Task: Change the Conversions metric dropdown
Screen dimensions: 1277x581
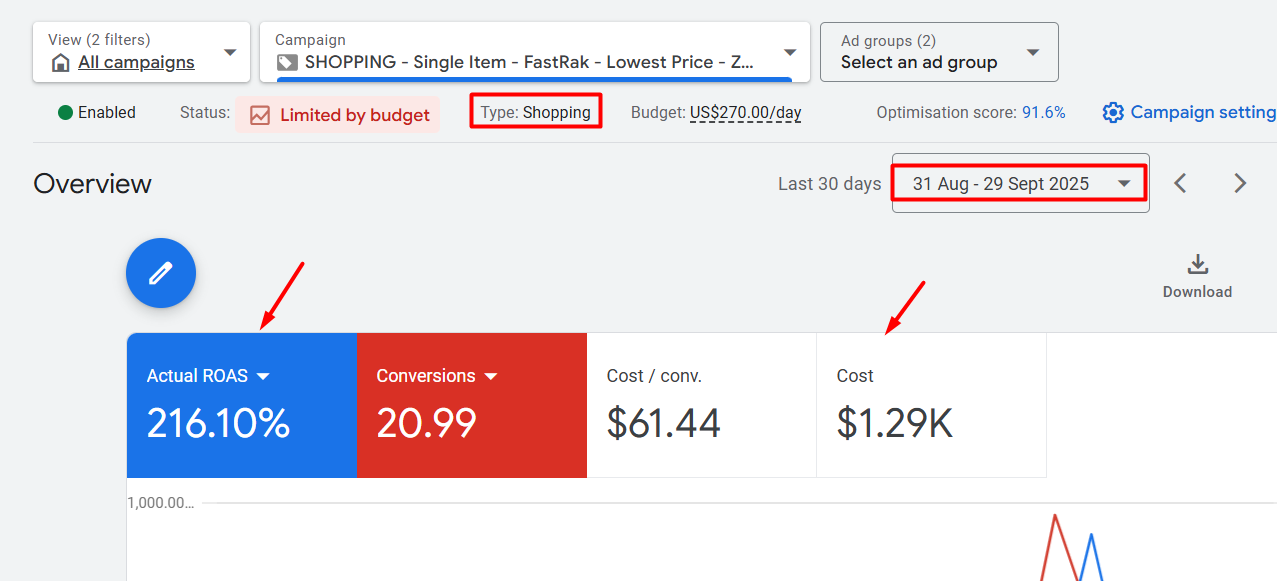Action: coord(491,376)
